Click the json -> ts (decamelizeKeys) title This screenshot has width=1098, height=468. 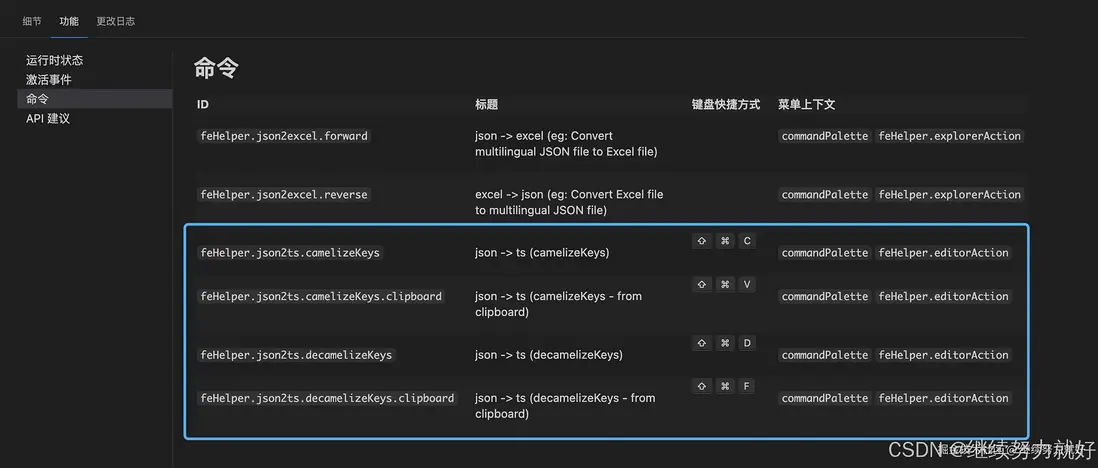click(548, 355)
